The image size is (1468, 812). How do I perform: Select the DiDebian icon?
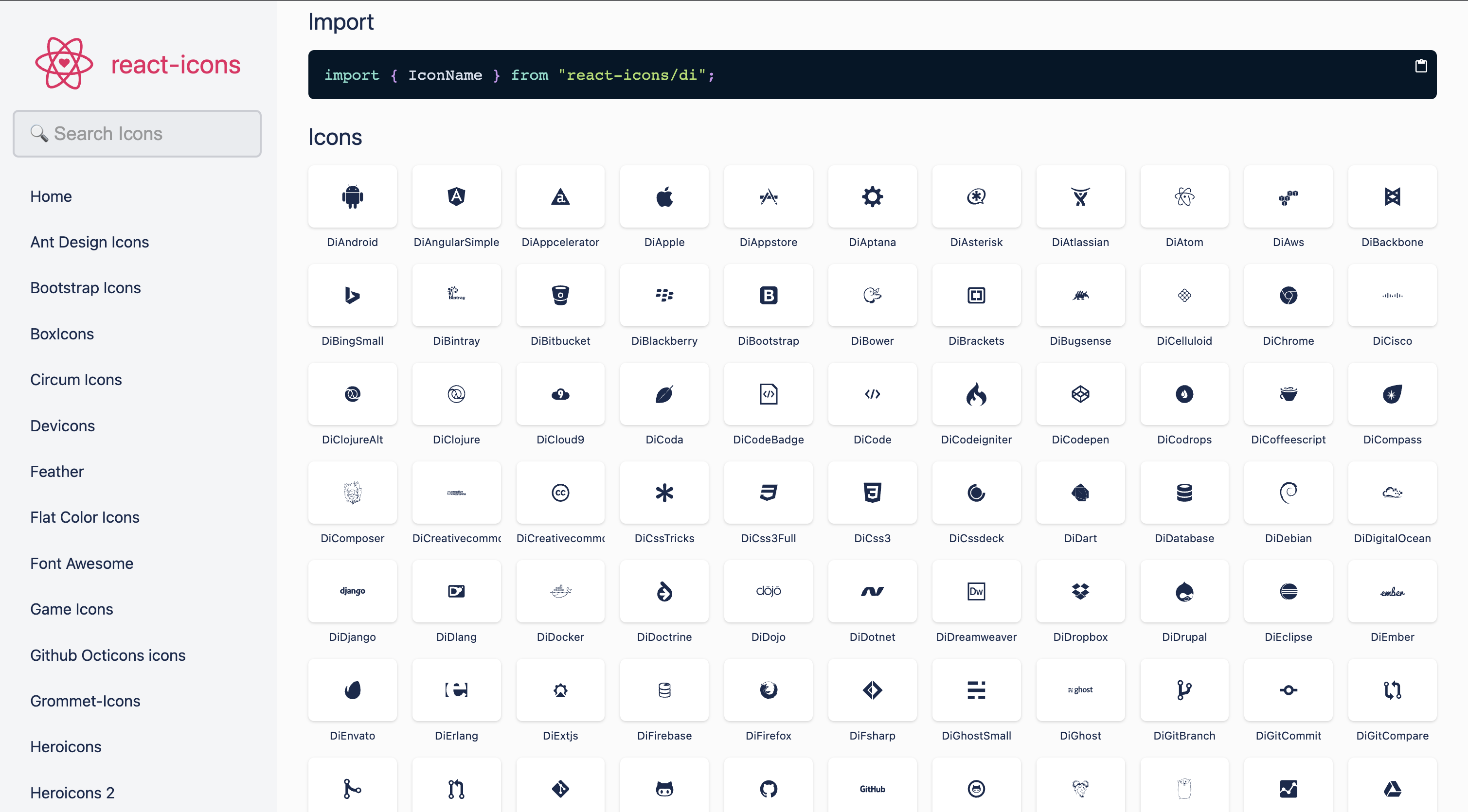pos(1288,493)
